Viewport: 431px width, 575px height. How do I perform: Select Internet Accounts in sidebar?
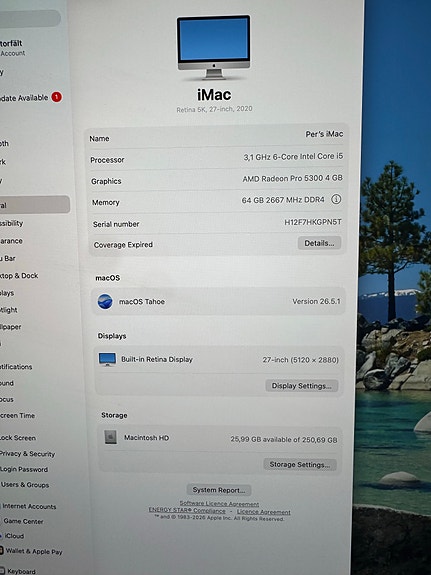pos(29,506)
